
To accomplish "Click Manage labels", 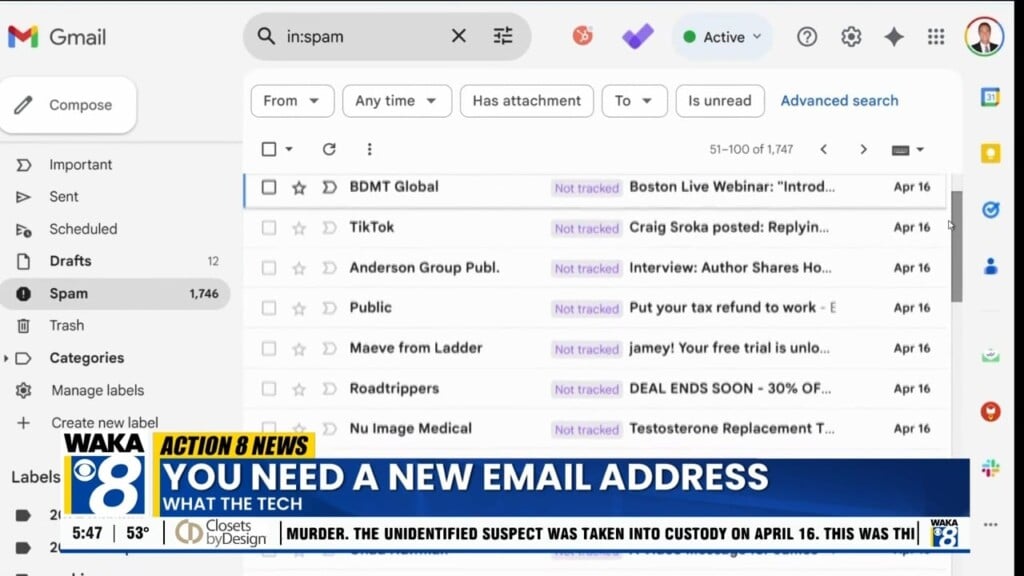I will [97, 391].
